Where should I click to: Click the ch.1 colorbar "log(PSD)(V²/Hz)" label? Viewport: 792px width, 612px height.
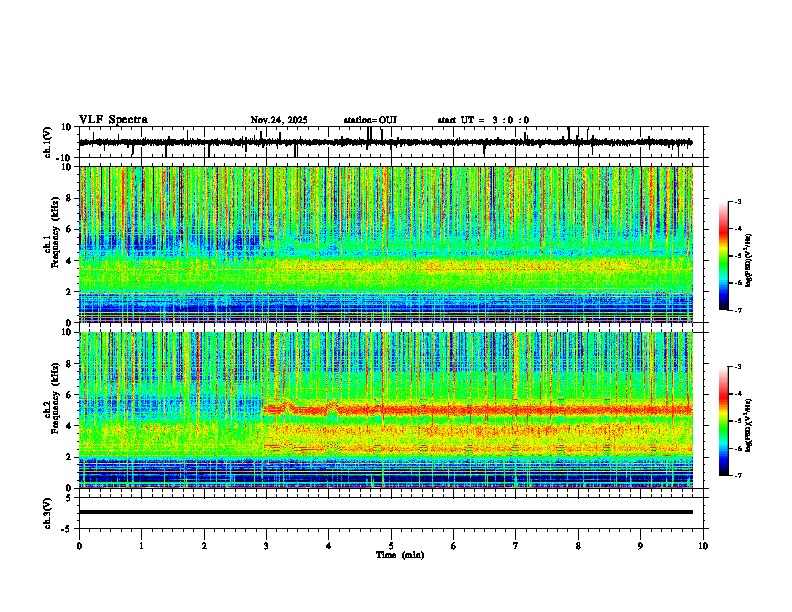(x=748, y=261)
